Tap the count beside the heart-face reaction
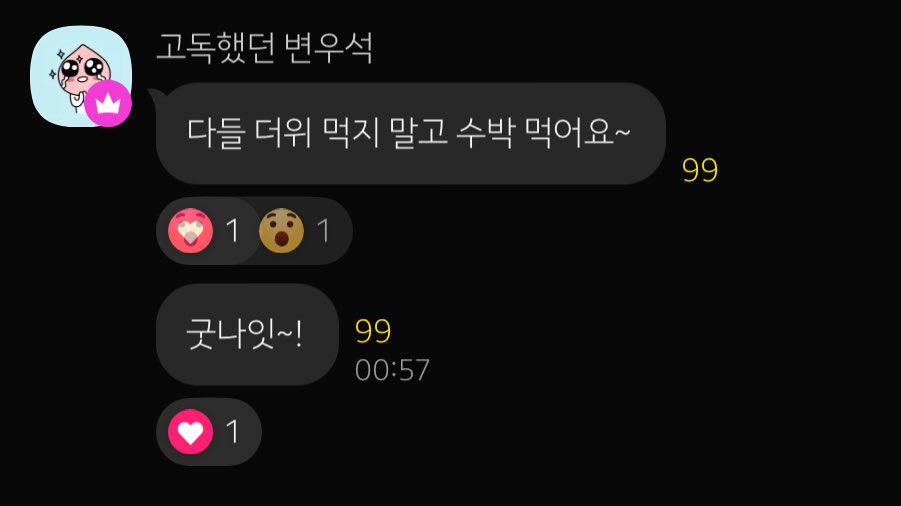901x506 pixels. [x=232, y=231]
